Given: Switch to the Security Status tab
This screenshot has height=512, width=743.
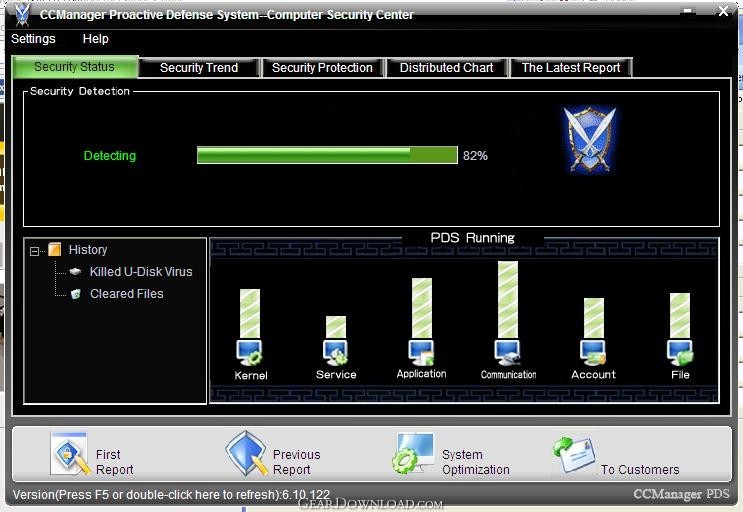Looking at the screenshot, I should click(75, 67).
